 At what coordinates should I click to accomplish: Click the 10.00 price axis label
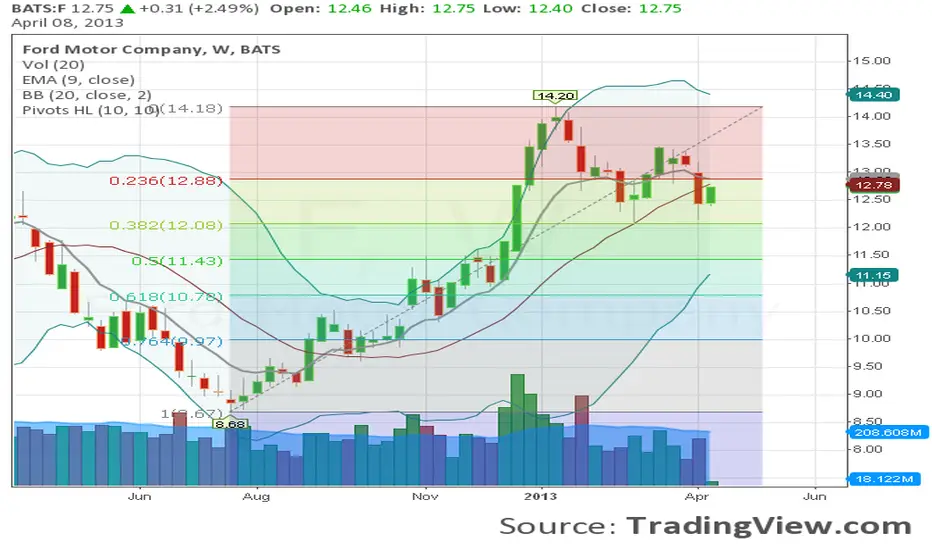pos(872,338)
